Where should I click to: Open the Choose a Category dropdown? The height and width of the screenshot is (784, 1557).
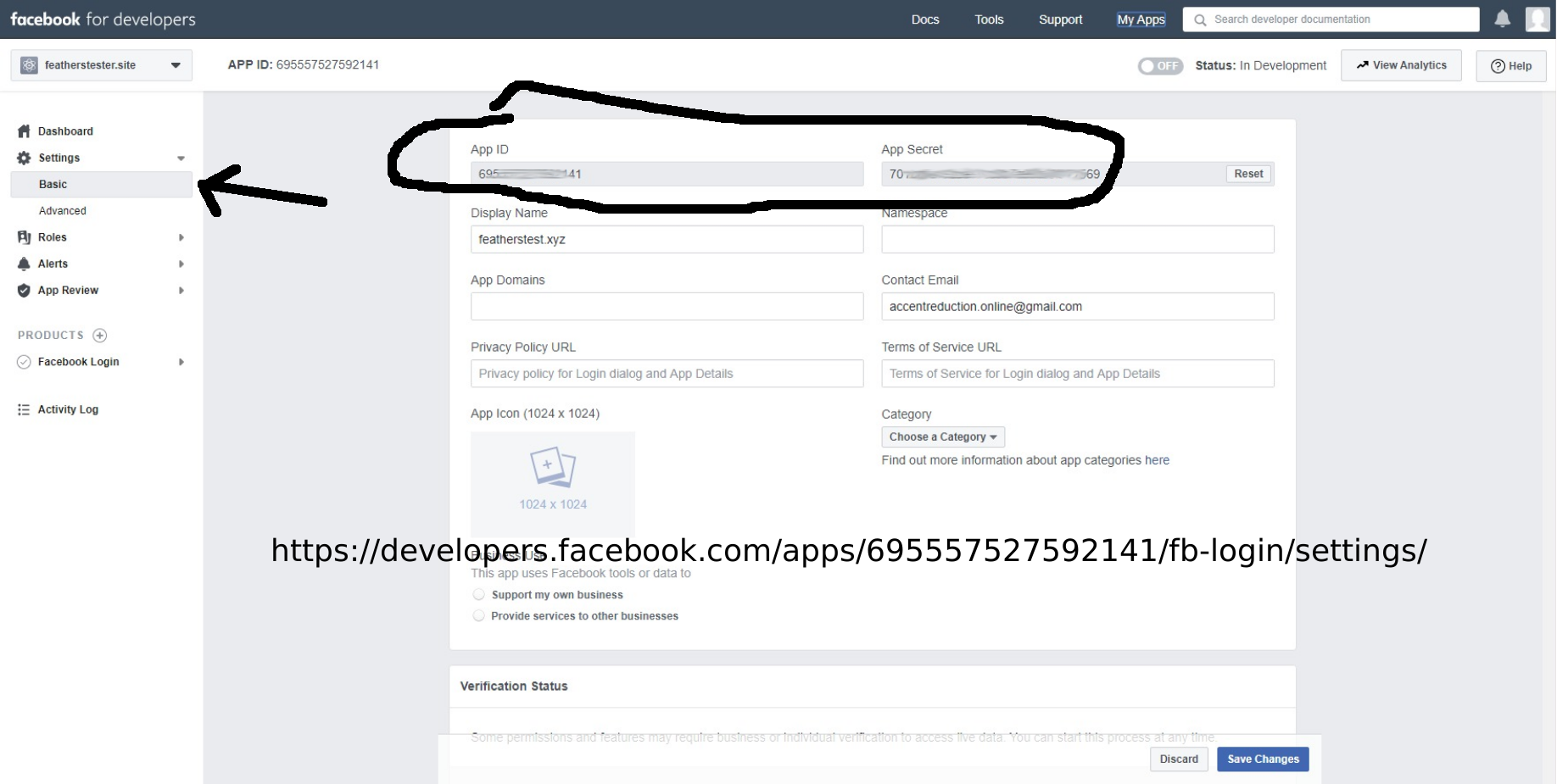coord(943,437)
